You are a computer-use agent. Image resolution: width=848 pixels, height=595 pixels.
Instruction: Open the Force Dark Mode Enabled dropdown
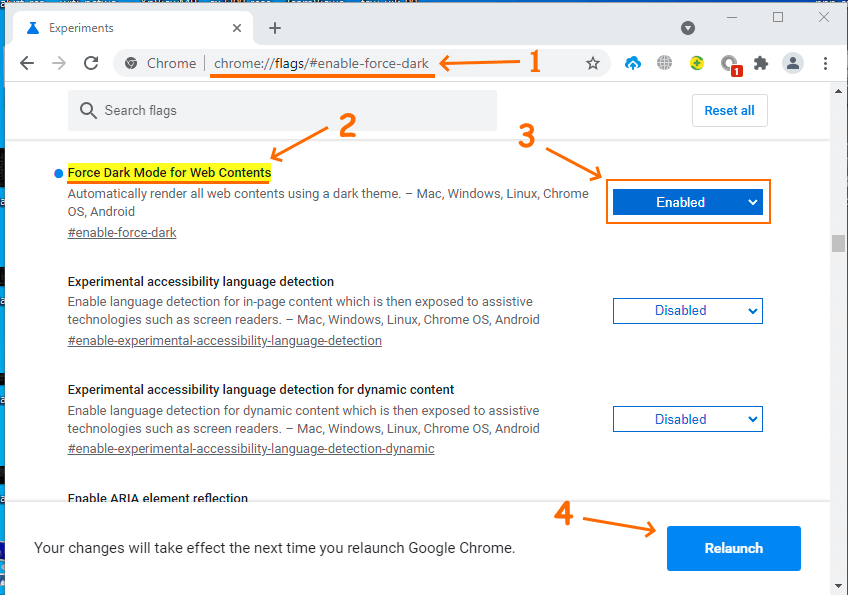[x=687, y=202]
